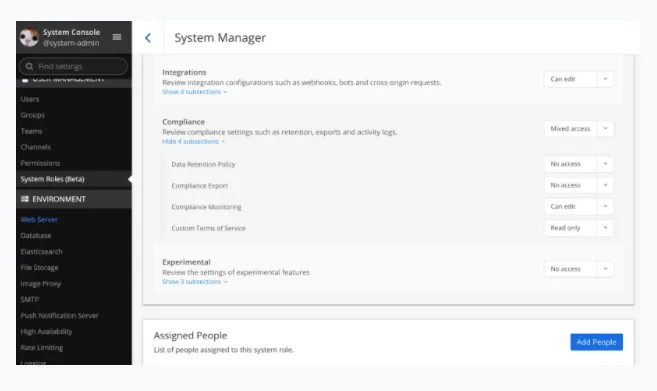Open the hamburger menu in System Console header

click(x=117, y=37)
